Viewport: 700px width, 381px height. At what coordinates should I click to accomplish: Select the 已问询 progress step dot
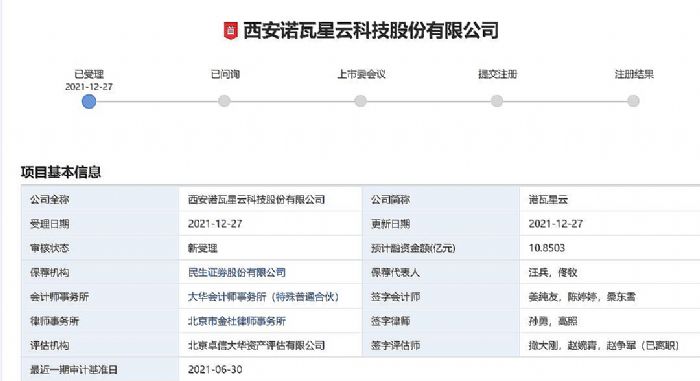pos(224,101)
